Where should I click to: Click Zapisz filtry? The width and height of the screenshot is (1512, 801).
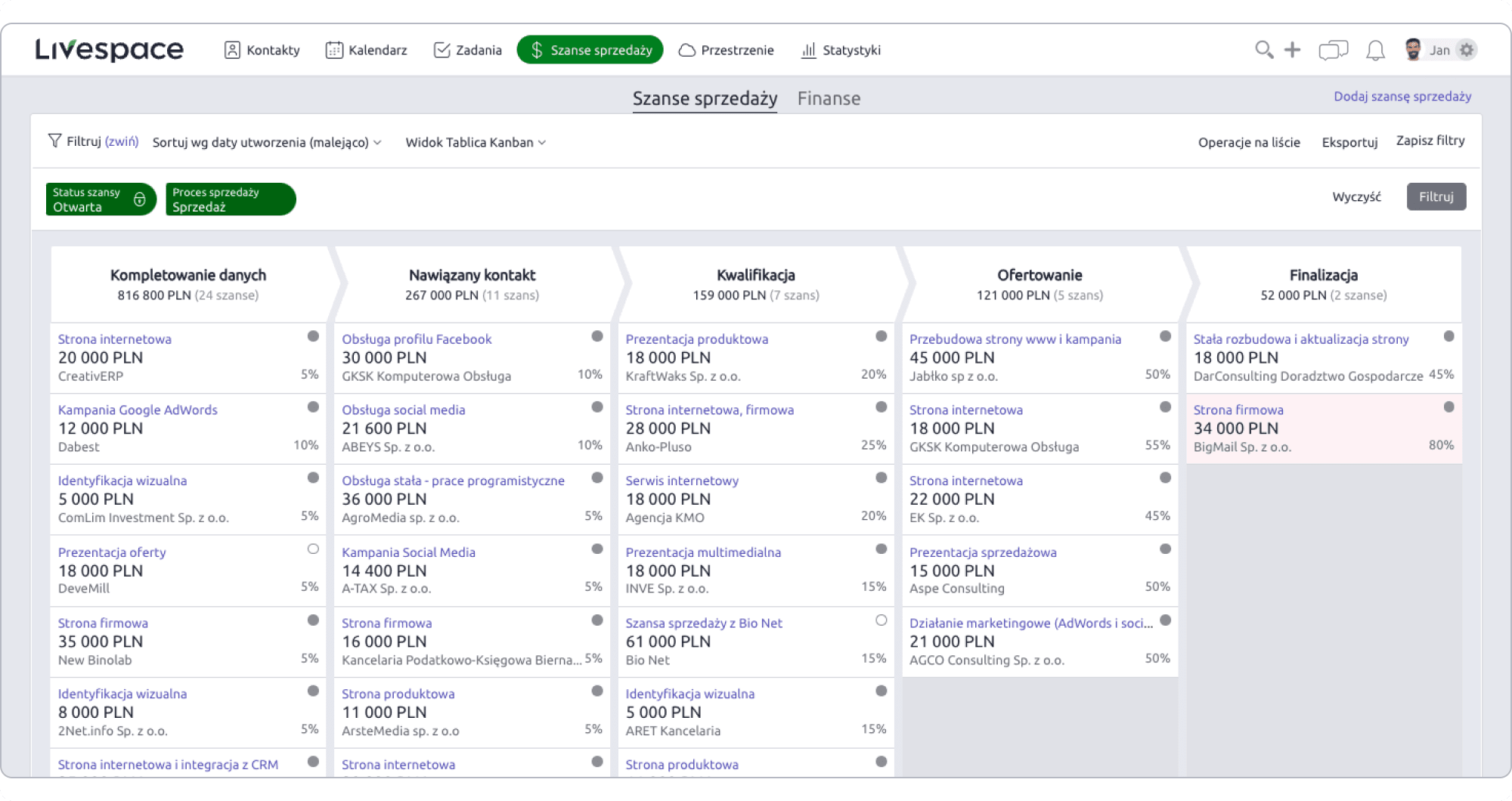point(1430,141)
